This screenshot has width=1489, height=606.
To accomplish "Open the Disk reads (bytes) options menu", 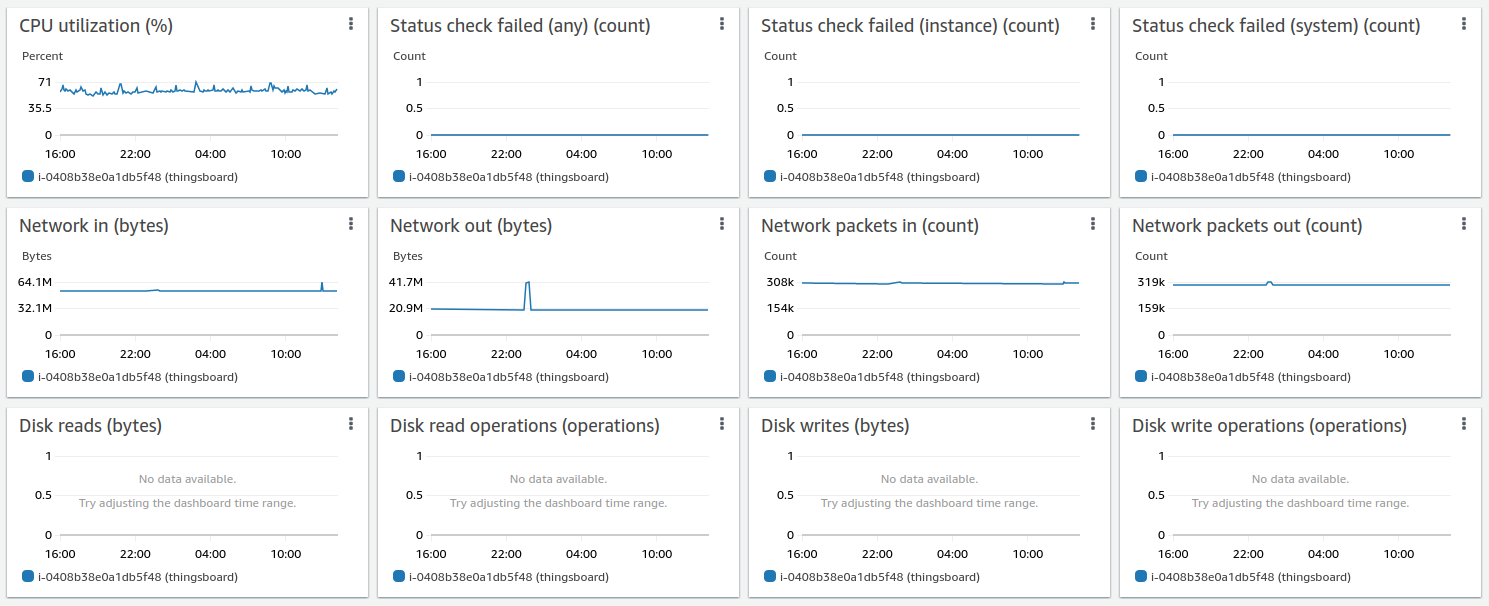I will coord(351,424).
